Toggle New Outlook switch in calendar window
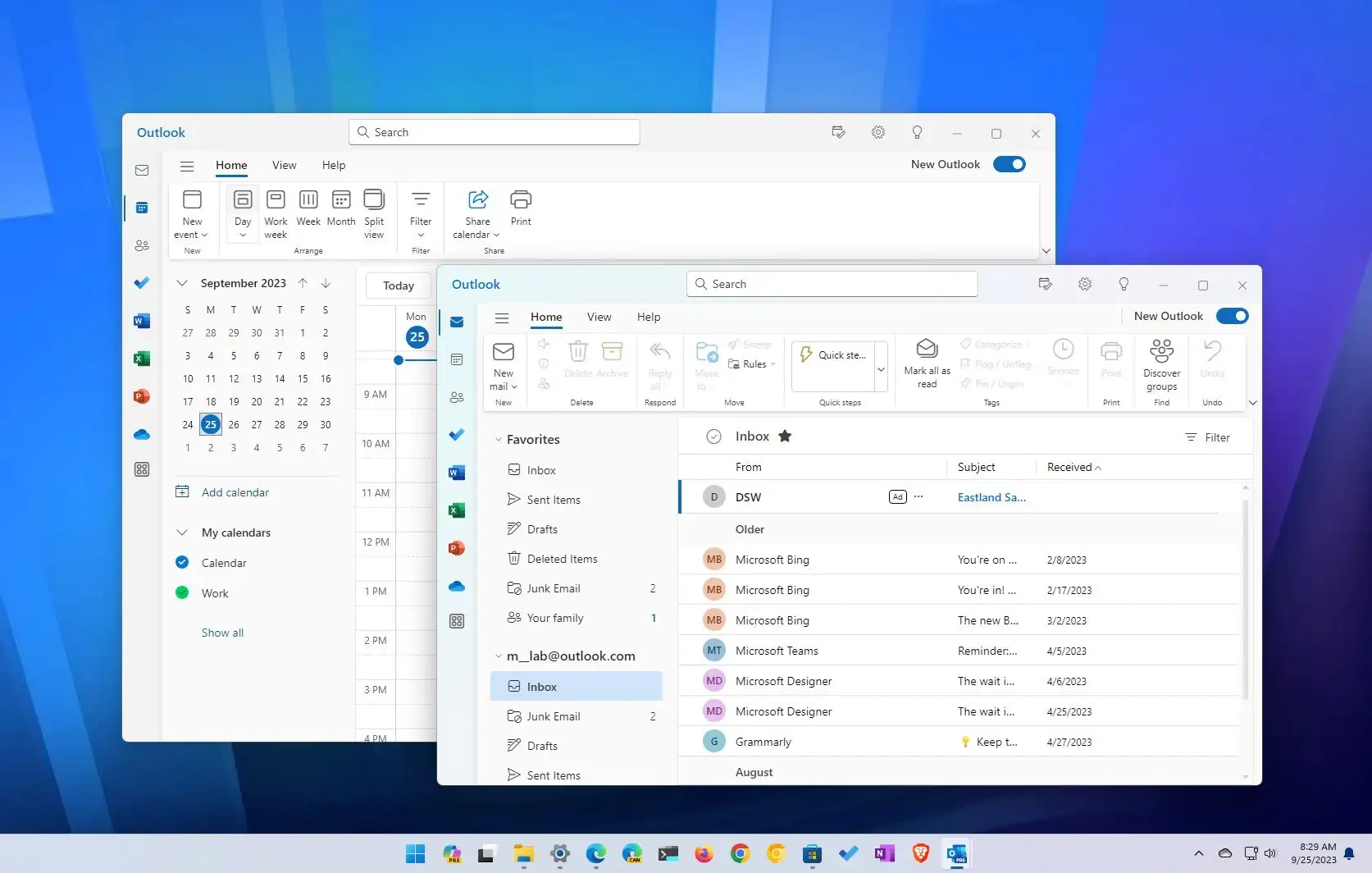The width and height of the screenshot is (1372, 873). pyautogui.click(x=1010, y=164)
